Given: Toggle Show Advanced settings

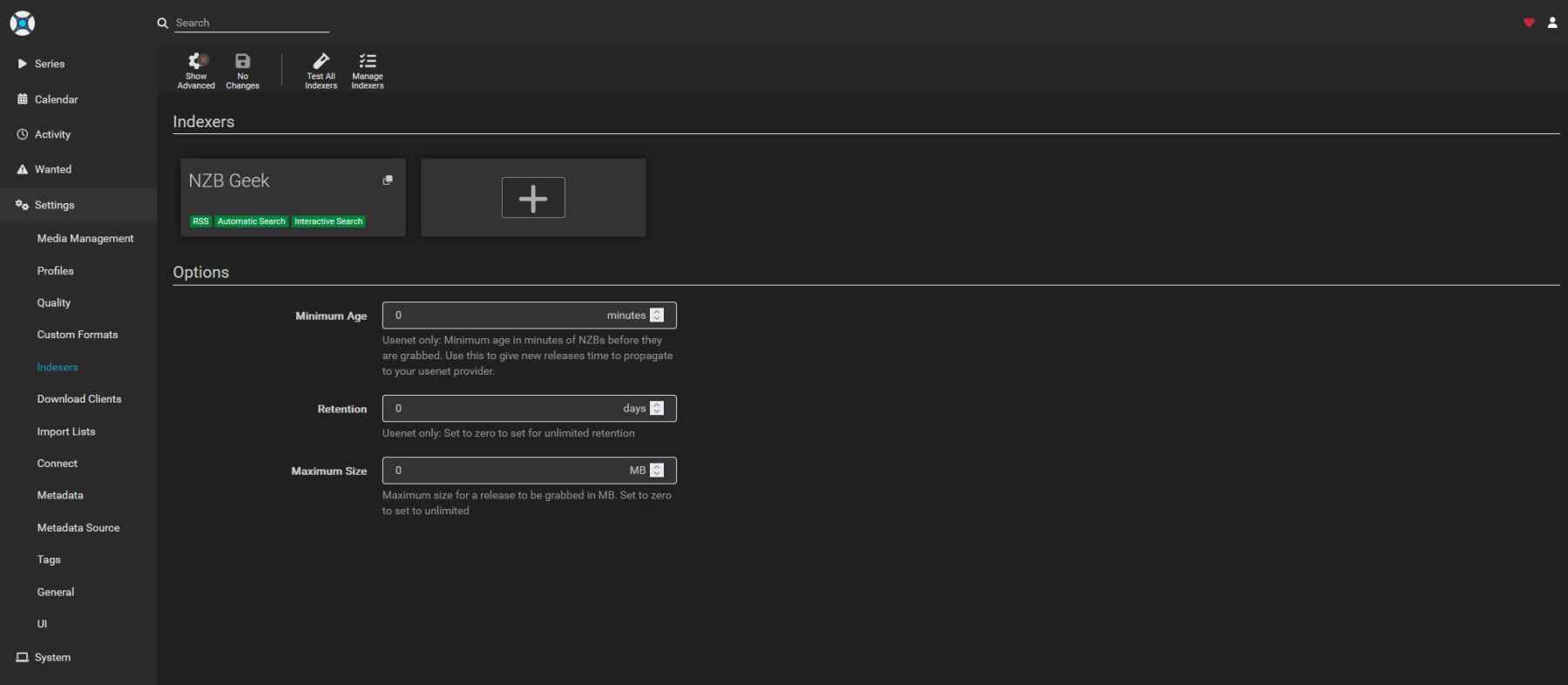Looking at the screenshot, I should [x=196, y=70].
